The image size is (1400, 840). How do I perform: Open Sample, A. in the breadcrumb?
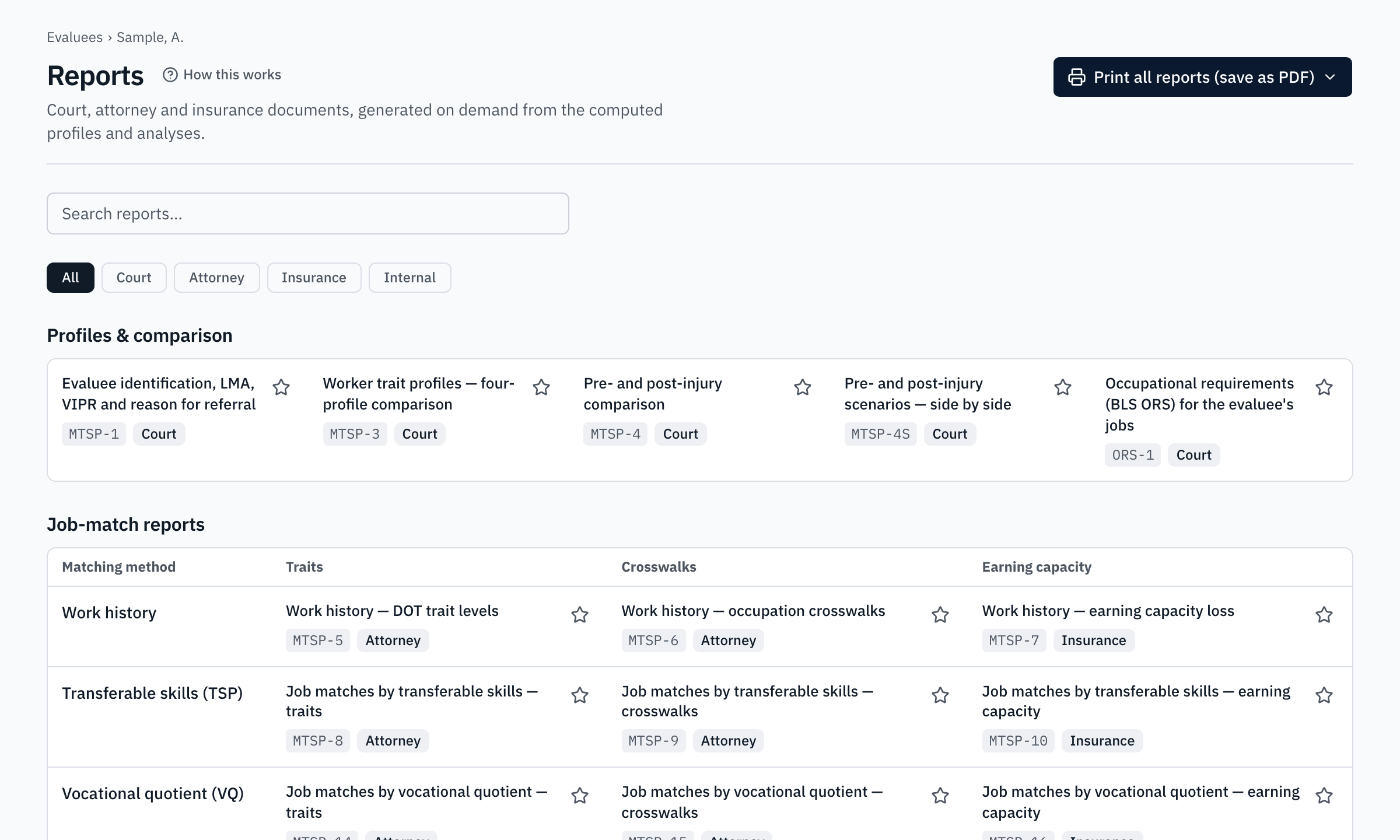(x=150, y=37)
